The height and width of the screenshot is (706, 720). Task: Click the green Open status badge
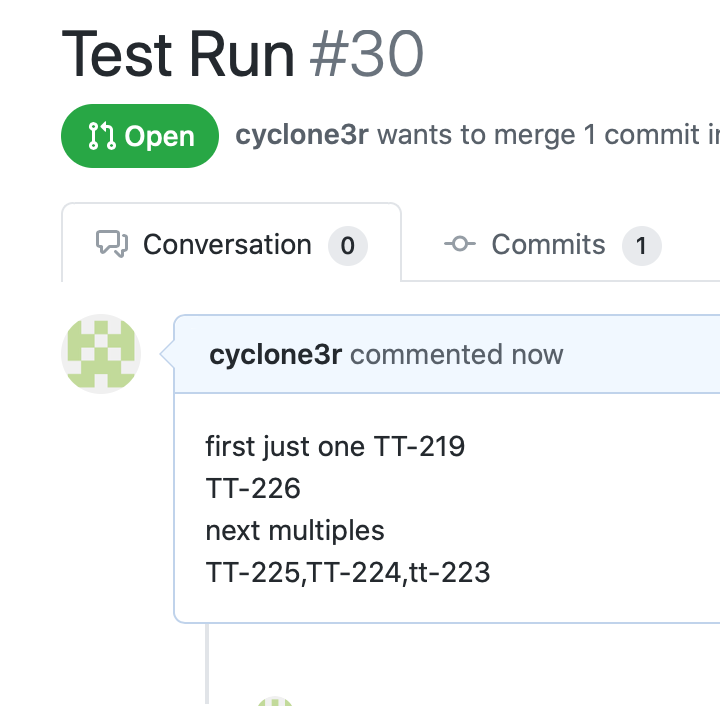[x=140, y=136]
